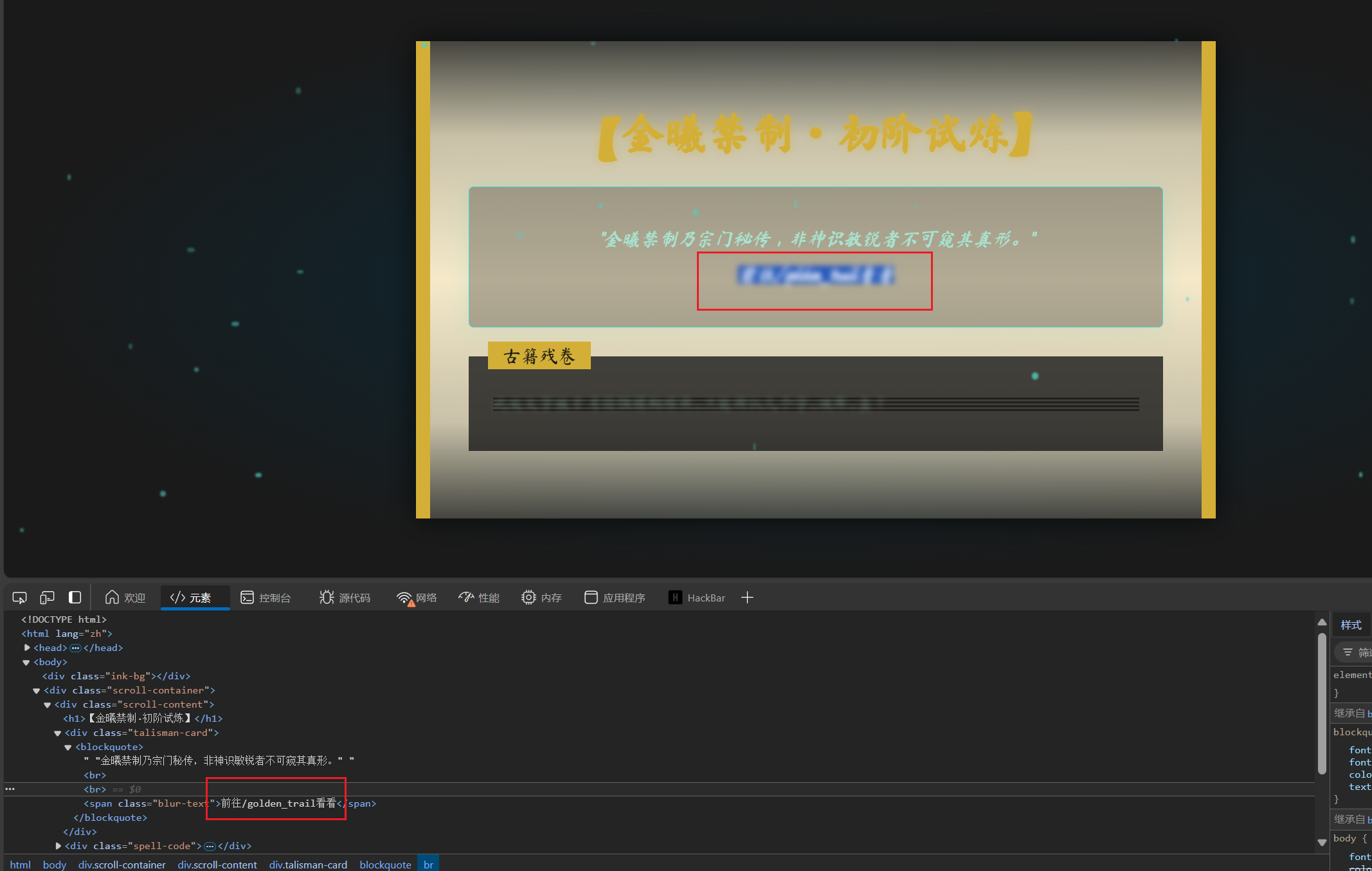Expand the spell-code div node
This screenshot has height=871, width=1372.
[x=59, y=846]
